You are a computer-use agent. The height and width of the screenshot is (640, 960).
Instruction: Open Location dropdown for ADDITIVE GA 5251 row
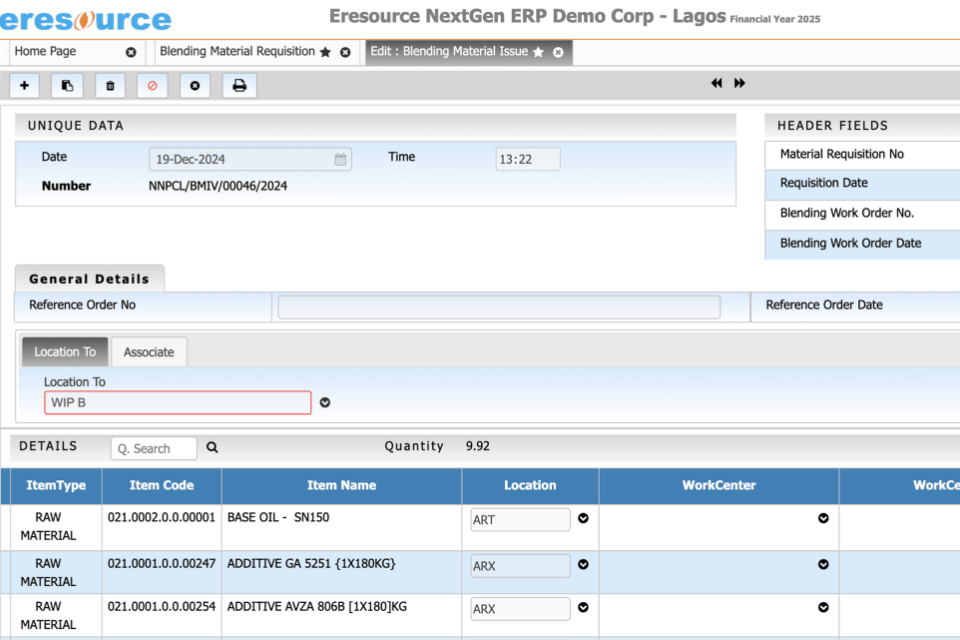pyautogui.click(x=583, y=564)
